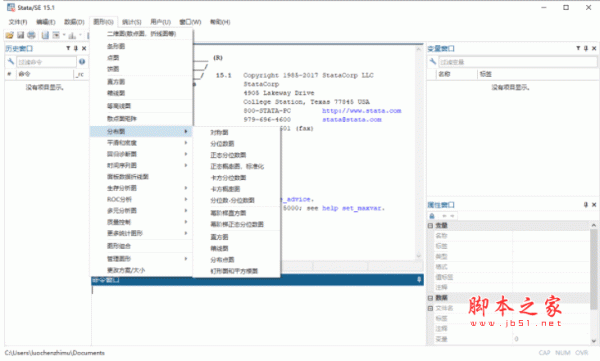Click the help set_maxvar link
The width and height of the screenshot is (600, 361).
(x=352, y=208)
